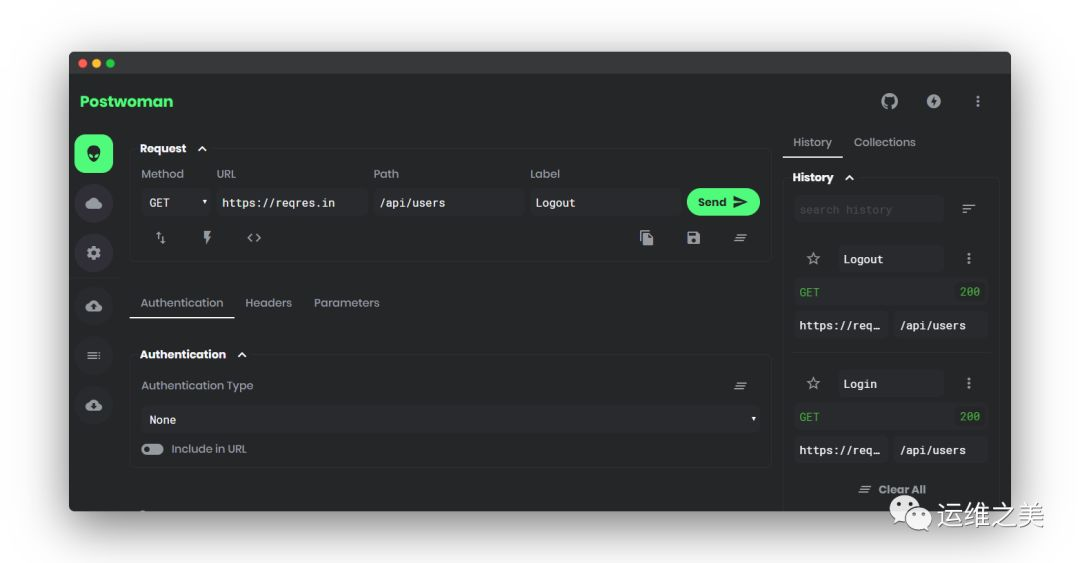Switch to the Authentication tab
The height and width of the screenshot is (563, 1080).
[x=182, y=303]
